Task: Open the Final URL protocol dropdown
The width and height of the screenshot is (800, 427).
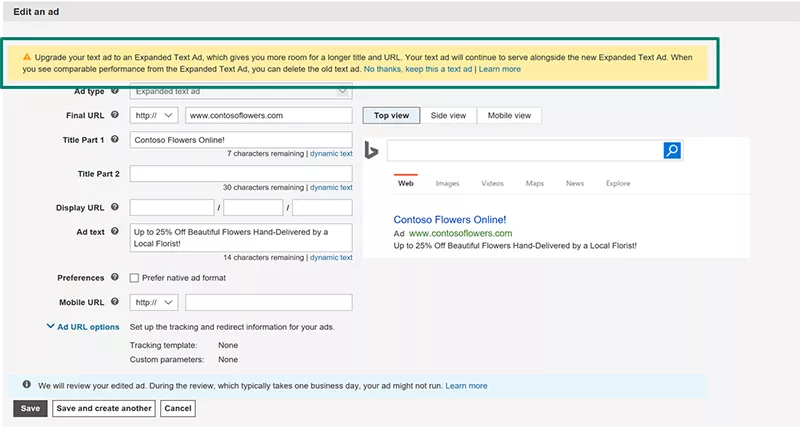Action: pos(154,115)
